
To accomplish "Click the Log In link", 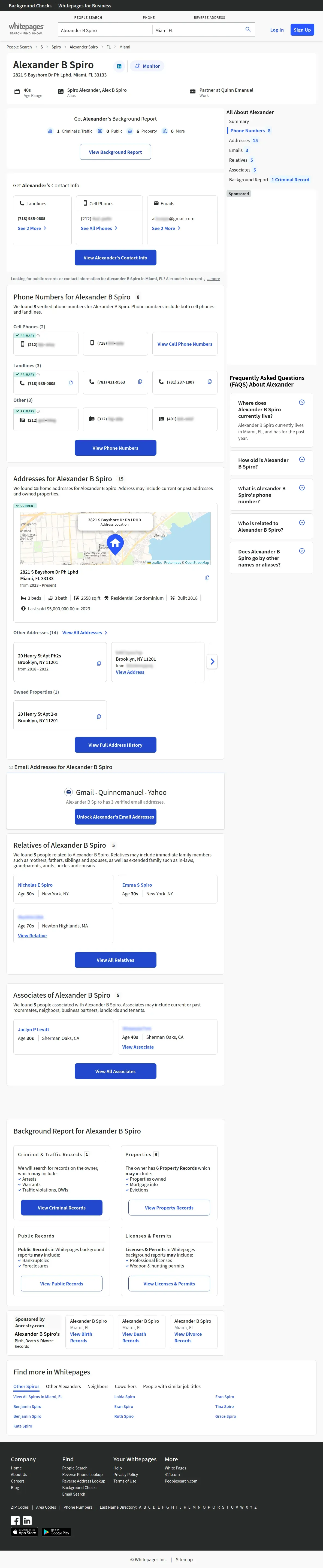I will pyautogui.click(x=277, y=30).
